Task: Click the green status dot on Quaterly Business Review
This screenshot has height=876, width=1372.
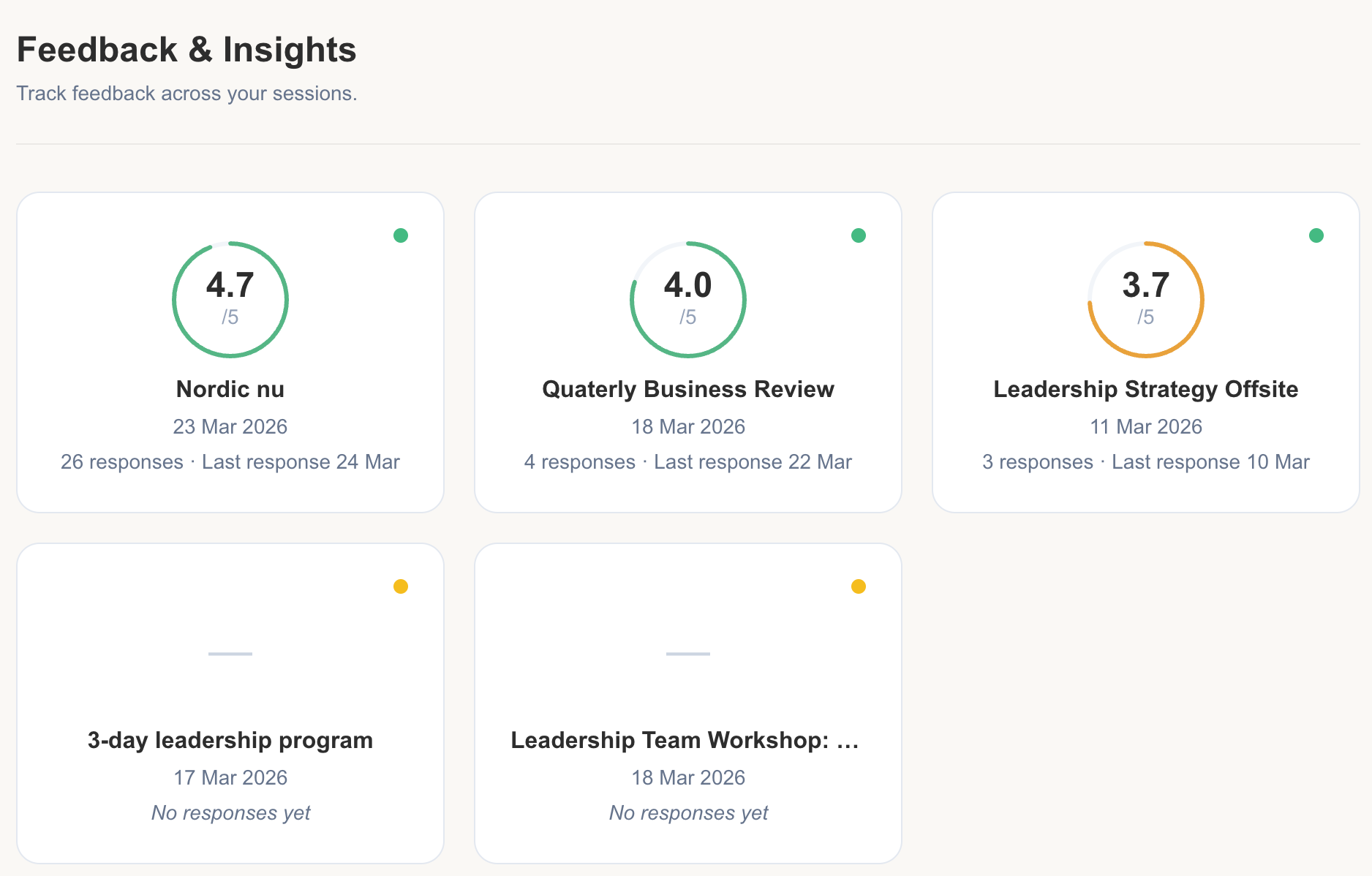Action: click(x=859, y=235)
